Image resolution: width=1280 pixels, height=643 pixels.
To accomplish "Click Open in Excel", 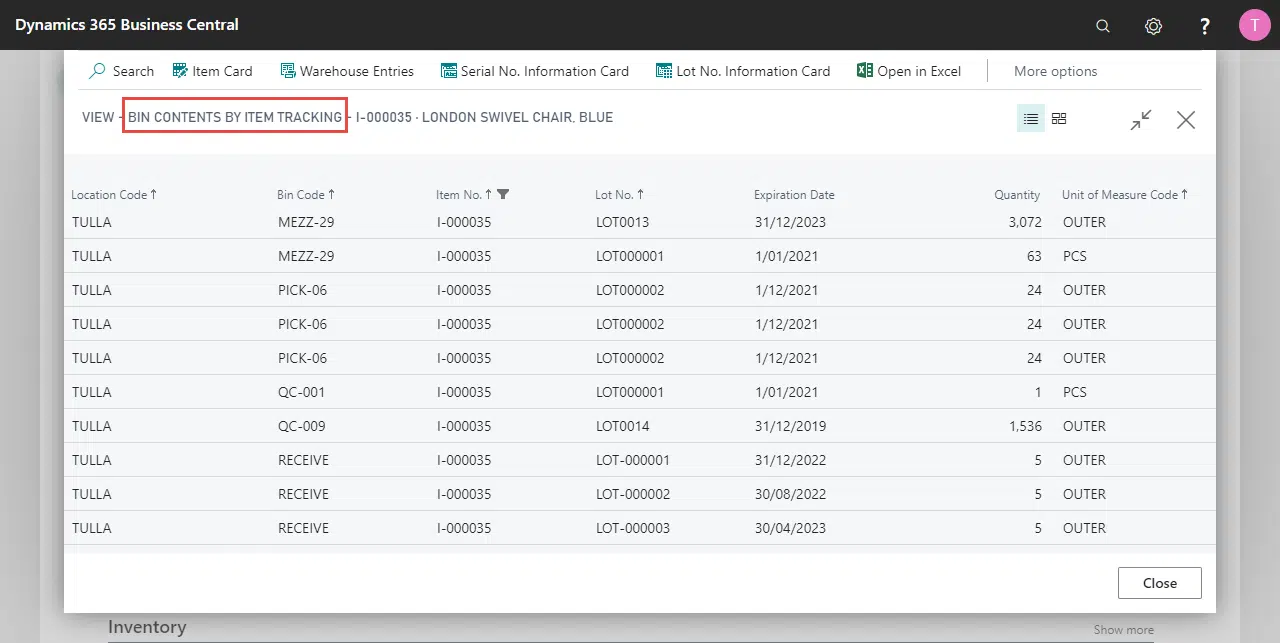I will coord(909,71).
